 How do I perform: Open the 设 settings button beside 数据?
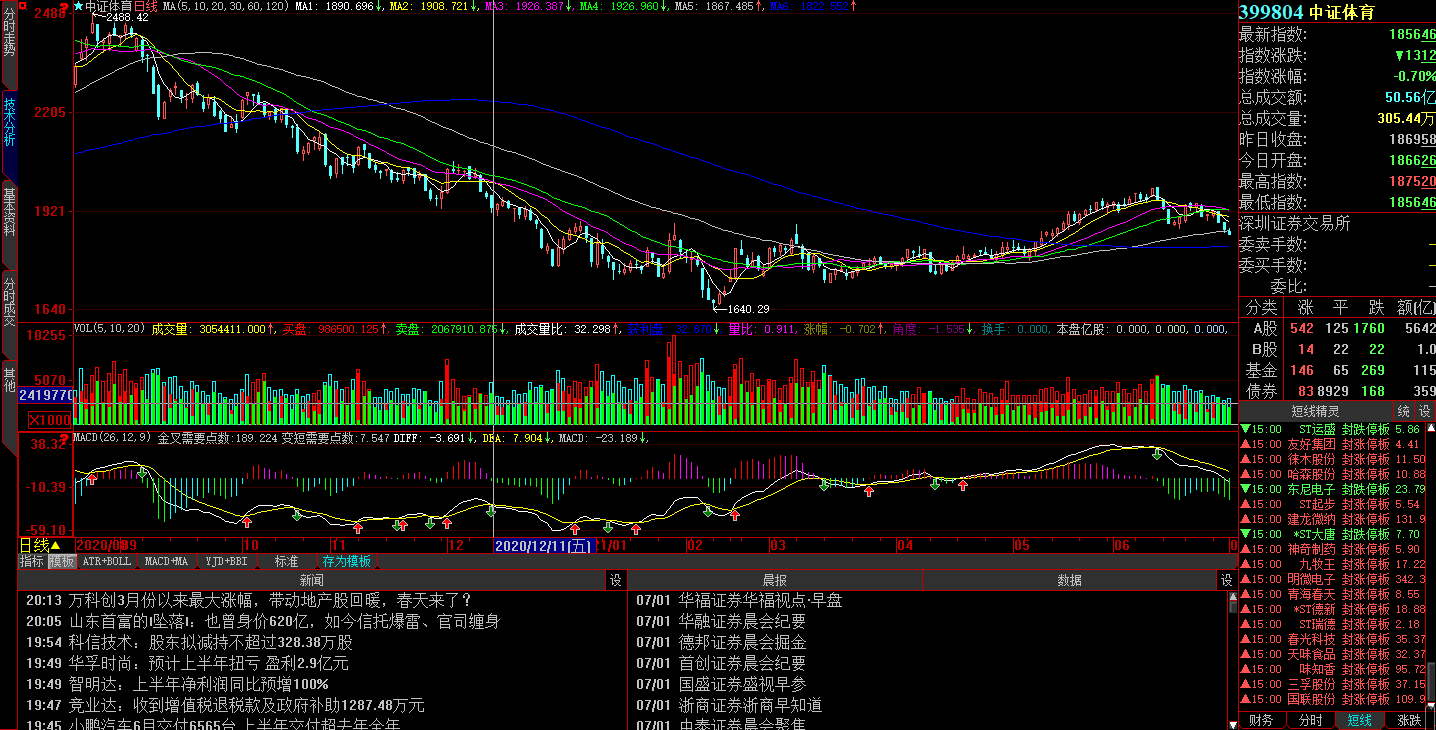tap(1226, 580)
